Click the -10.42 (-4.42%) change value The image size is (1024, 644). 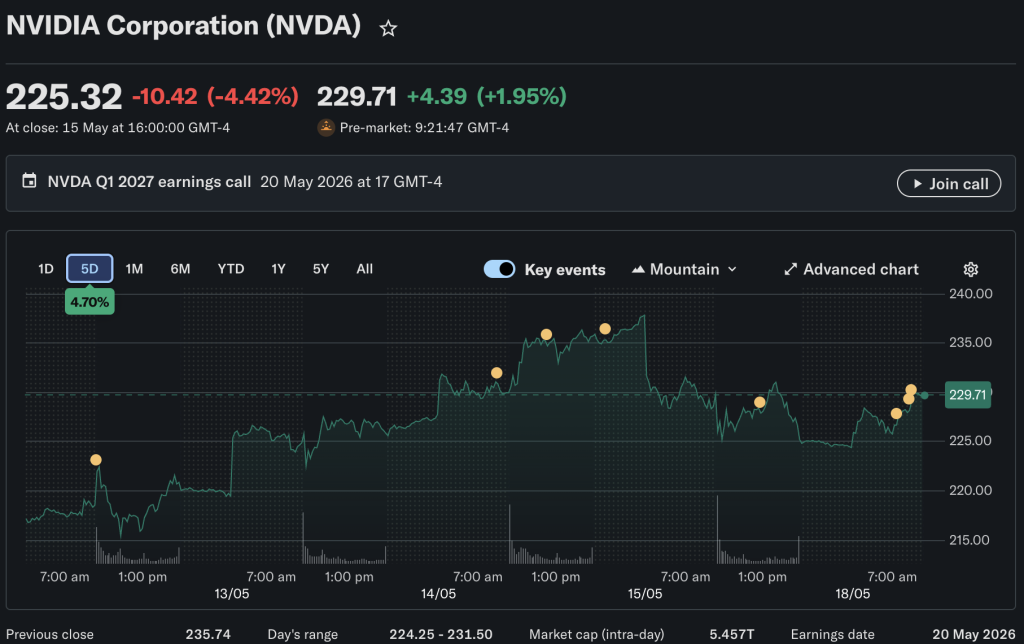[x=216, y=97]
